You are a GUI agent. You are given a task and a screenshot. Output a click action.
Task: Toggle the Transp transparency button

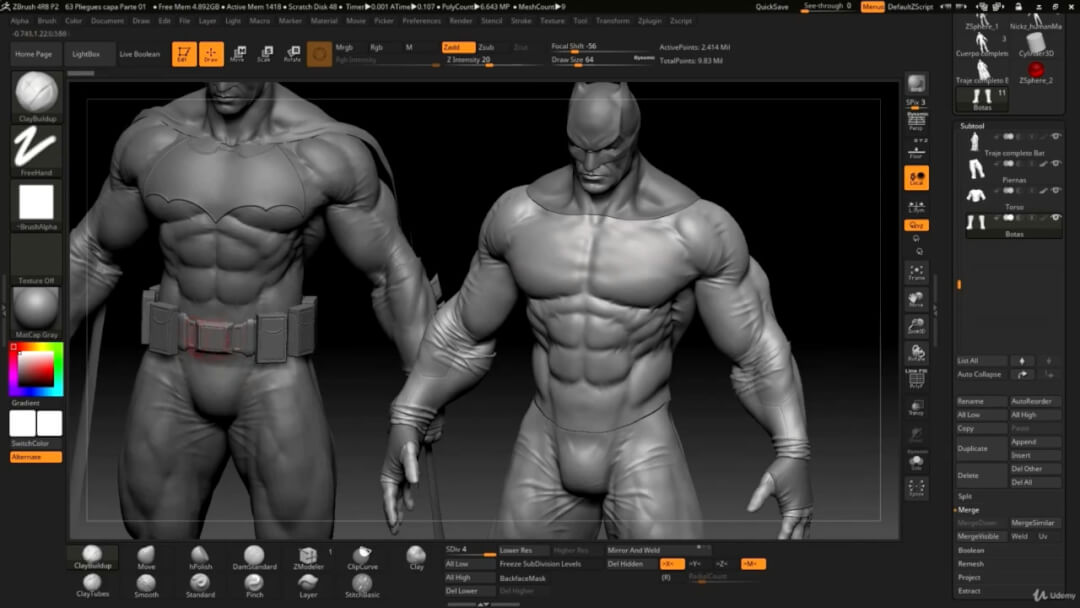pos(916,408)
